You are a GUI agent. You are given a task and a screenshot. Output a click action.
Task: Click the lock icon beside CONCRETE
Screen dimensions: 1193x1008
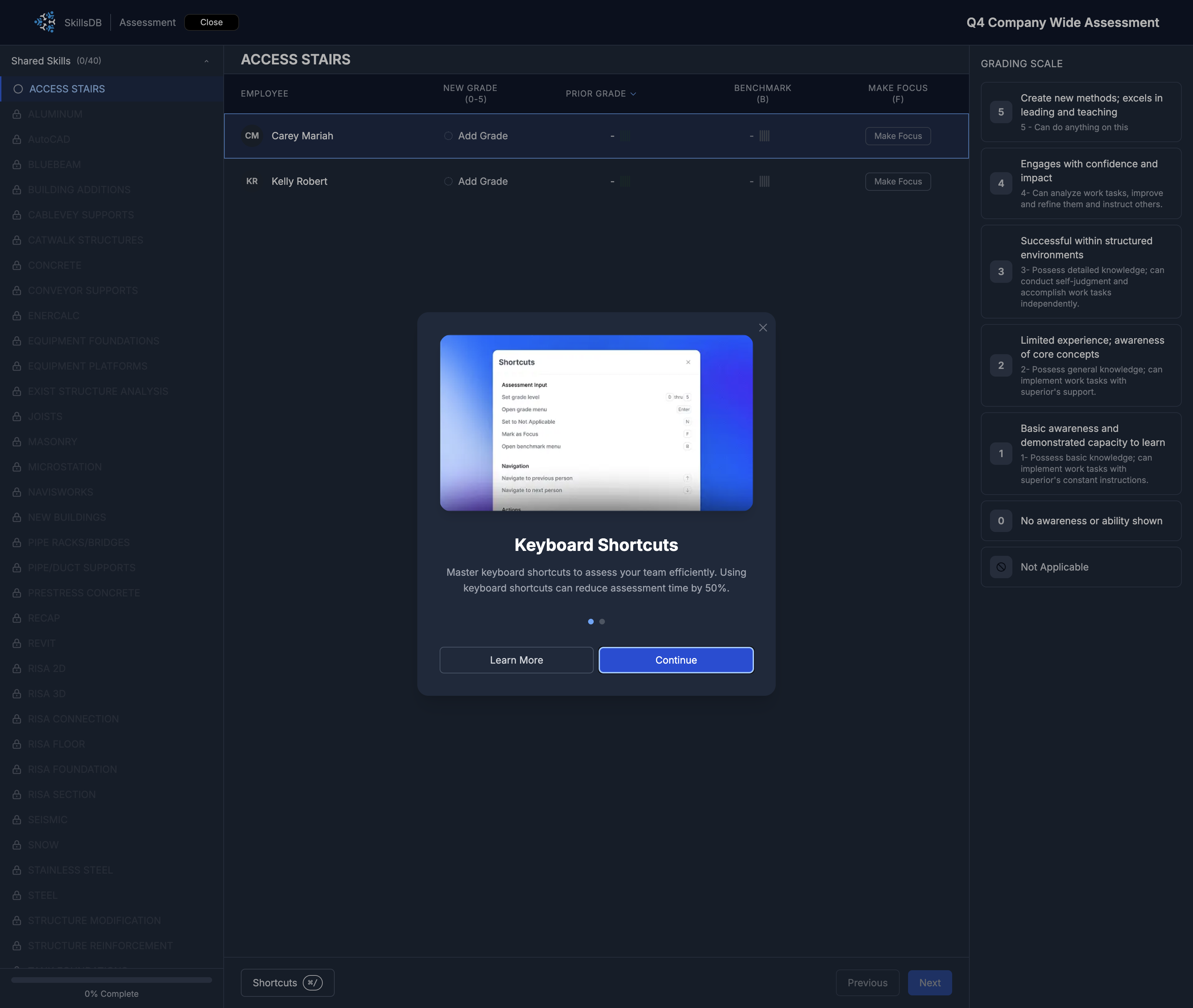tap(17, 265)
